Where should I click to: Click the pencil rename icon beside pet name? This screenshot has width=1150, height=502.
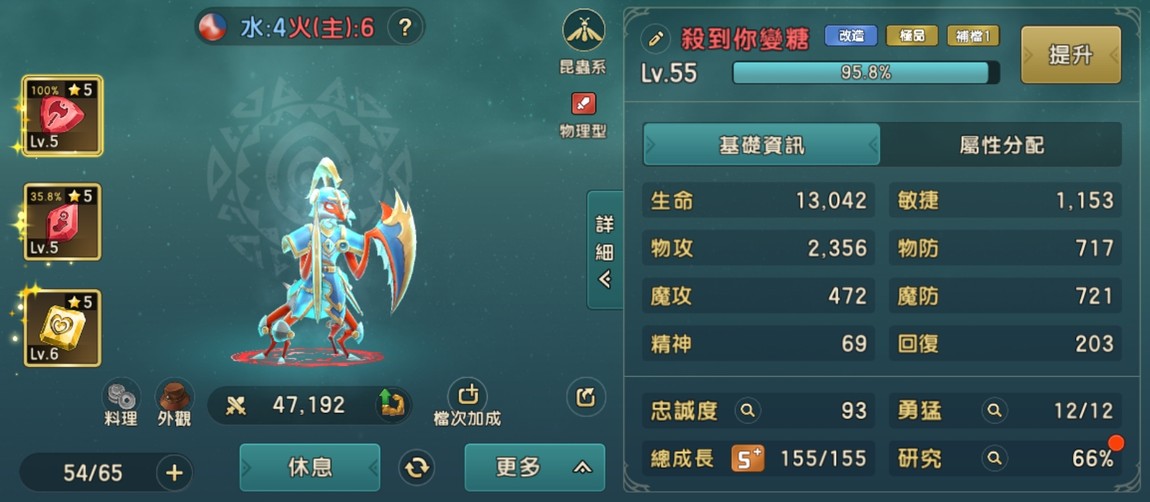click(x=655, y=38)
